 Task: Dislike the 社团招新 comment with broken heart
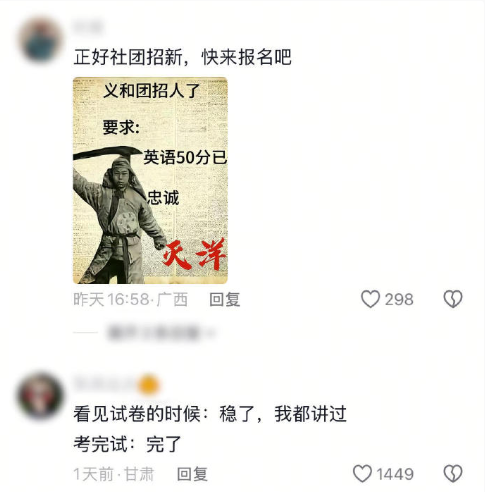click(x=453, y=299)
